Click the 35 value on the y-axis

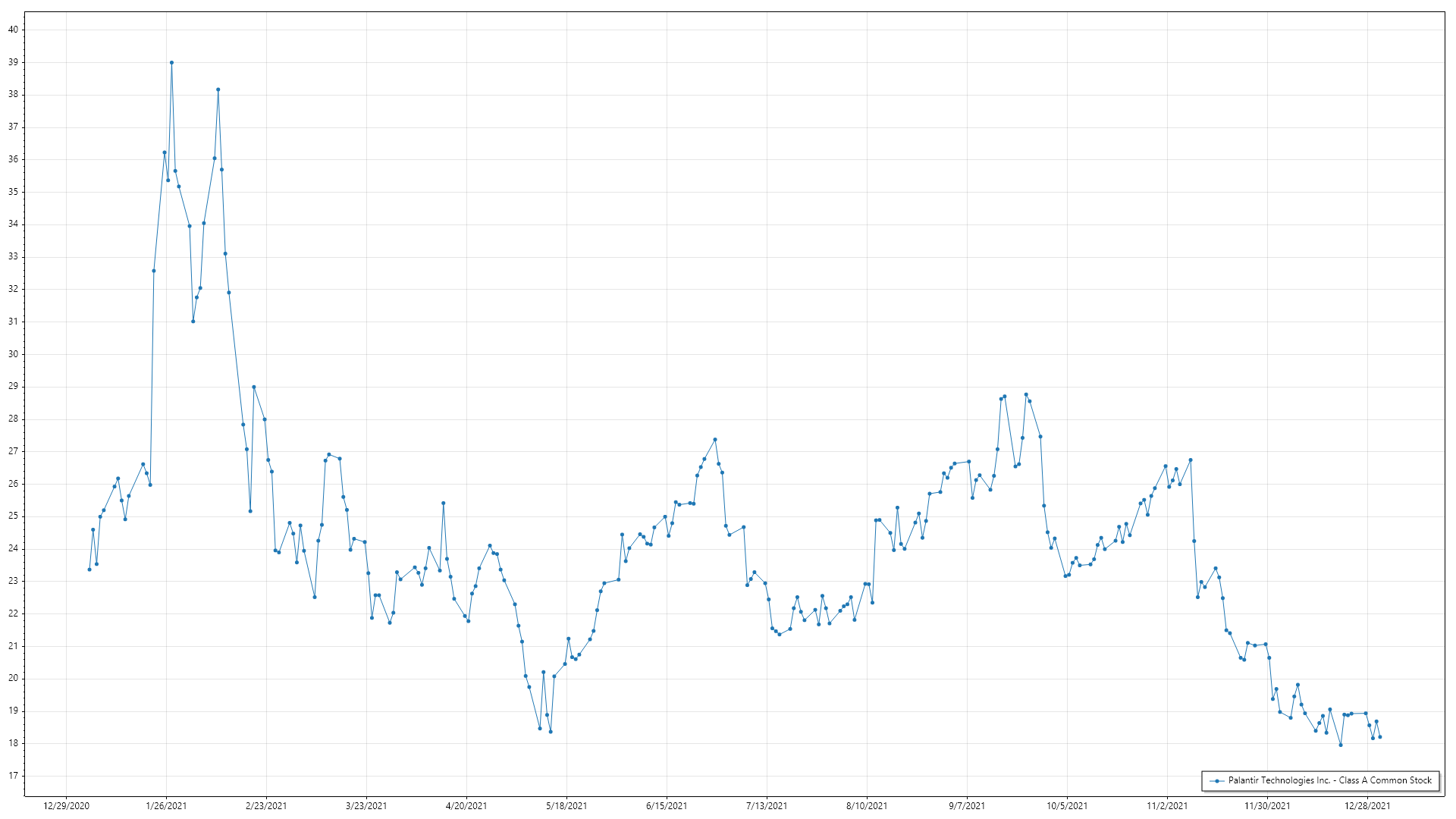13,192
